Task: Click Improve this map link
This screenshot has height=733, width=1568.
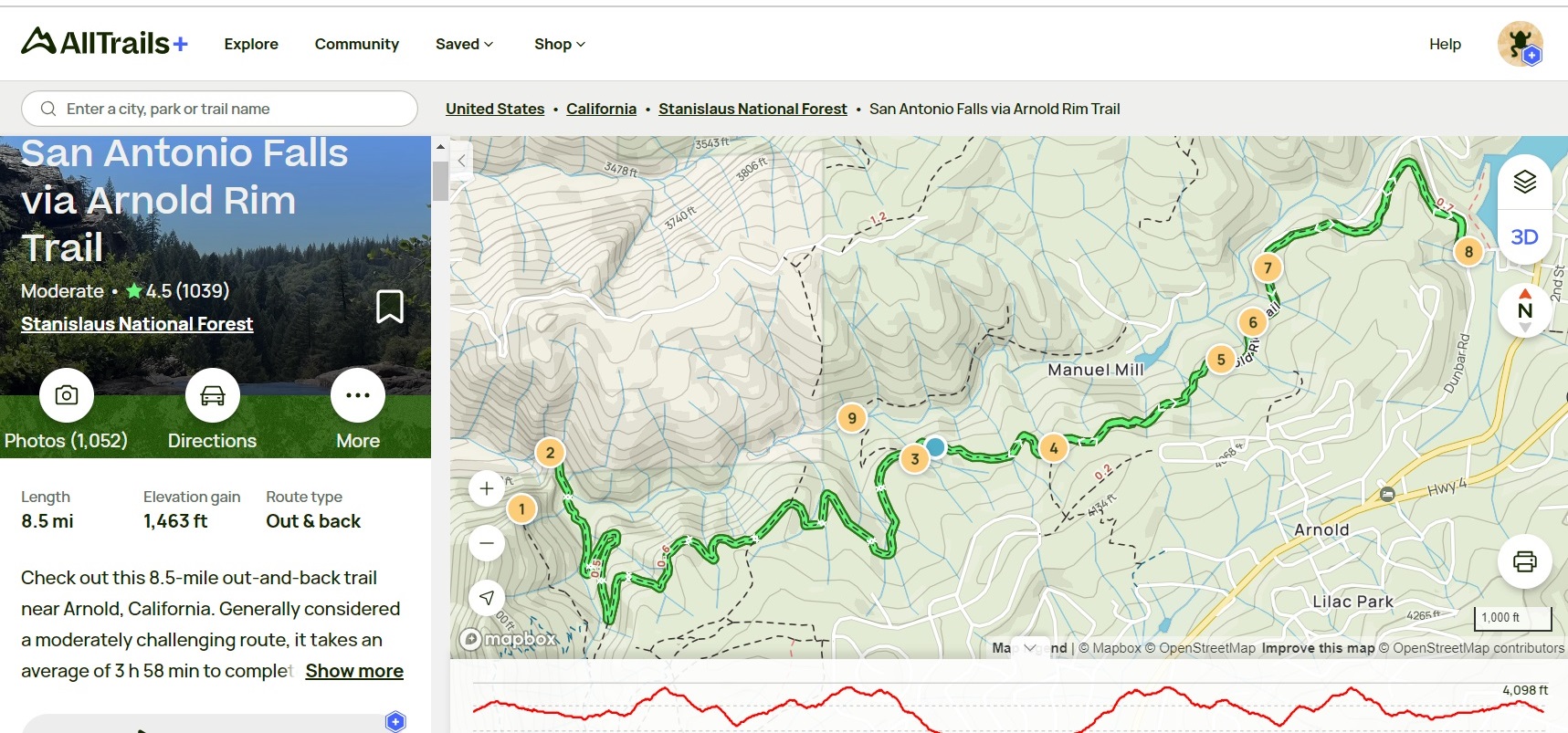Action: 1318,648
